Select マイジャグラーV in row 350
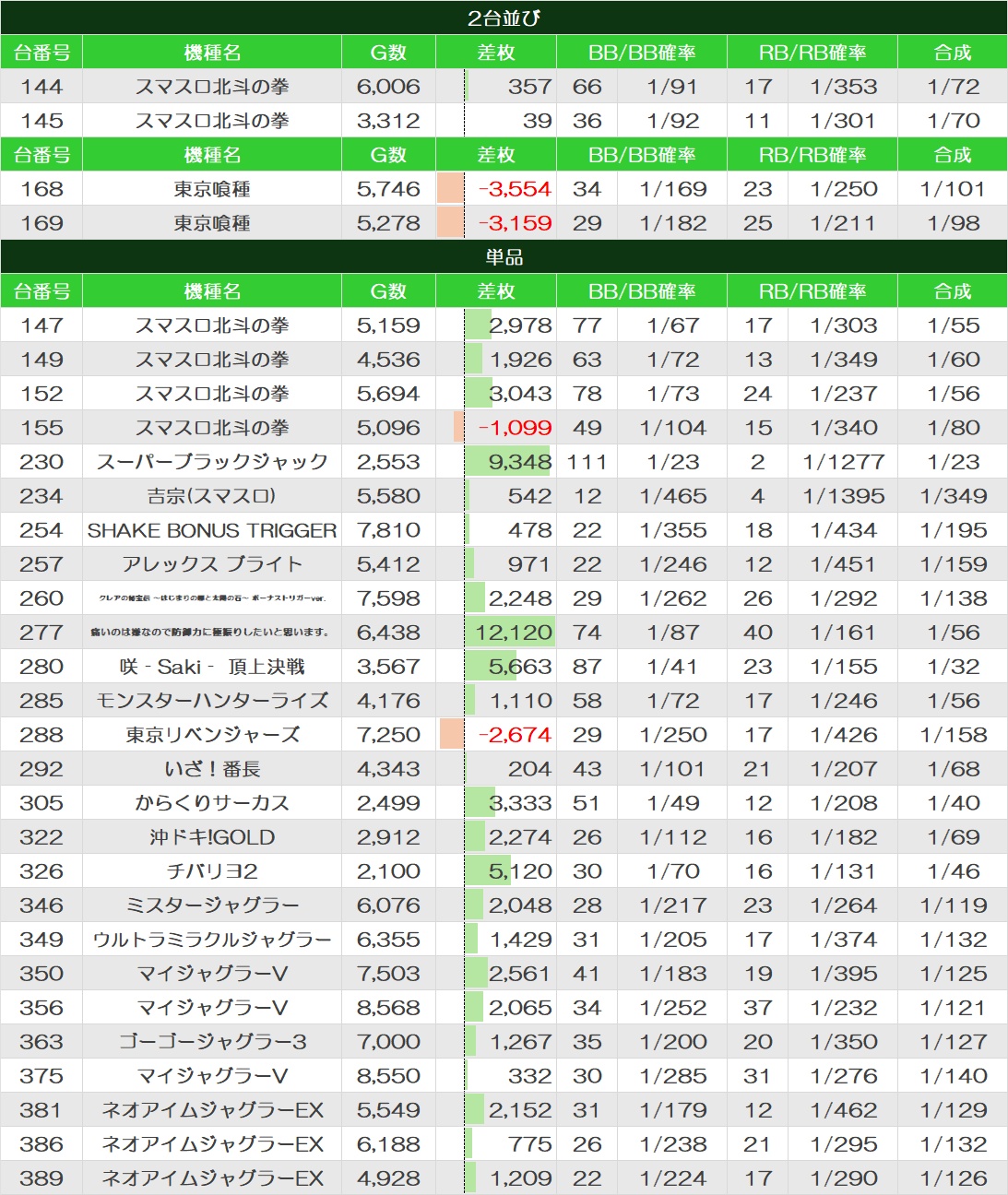 [x=212, y=974]
